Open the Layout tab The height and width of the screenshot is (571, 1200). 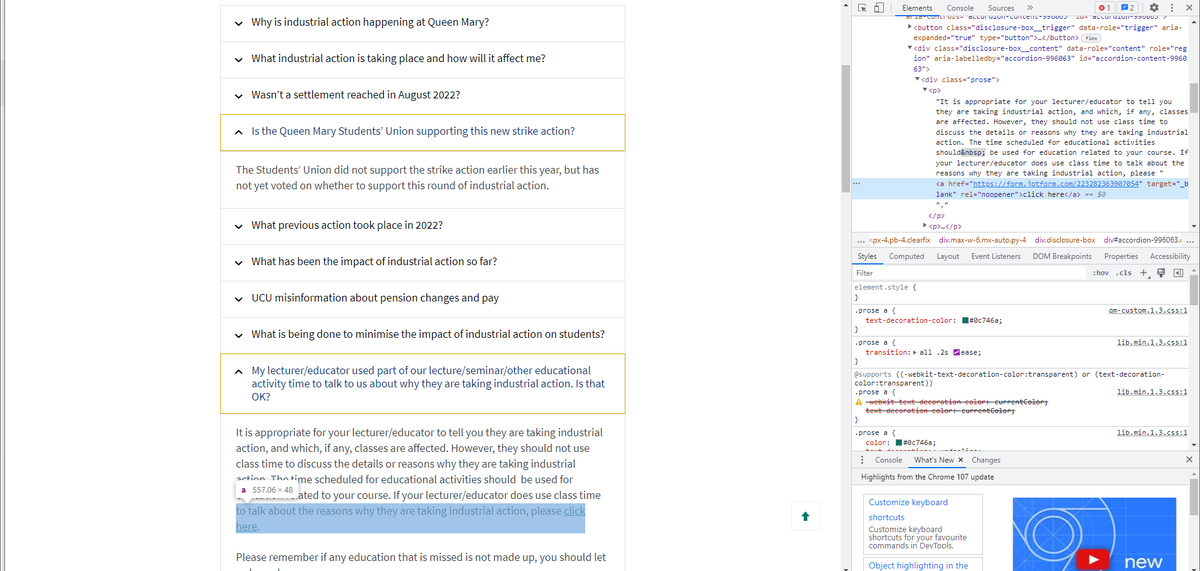point(948,257)
